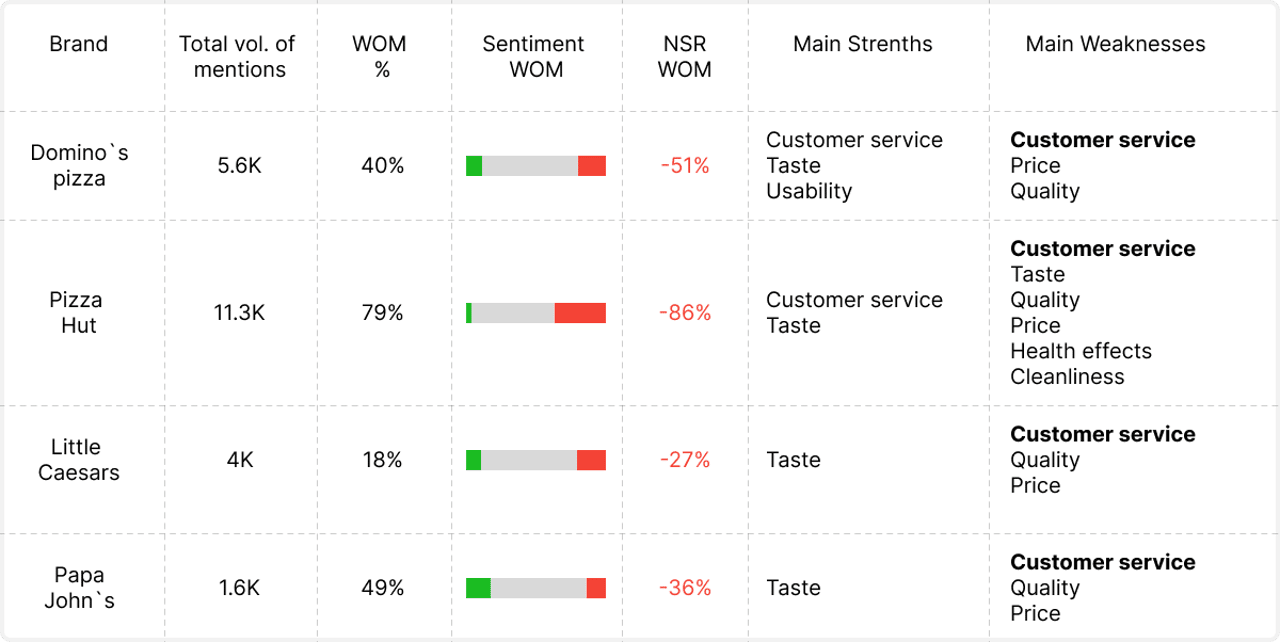This screenshot has width=1280, height=642.
Task: Select the Sentiment WOM column header
Action: (x=536, y=57)
